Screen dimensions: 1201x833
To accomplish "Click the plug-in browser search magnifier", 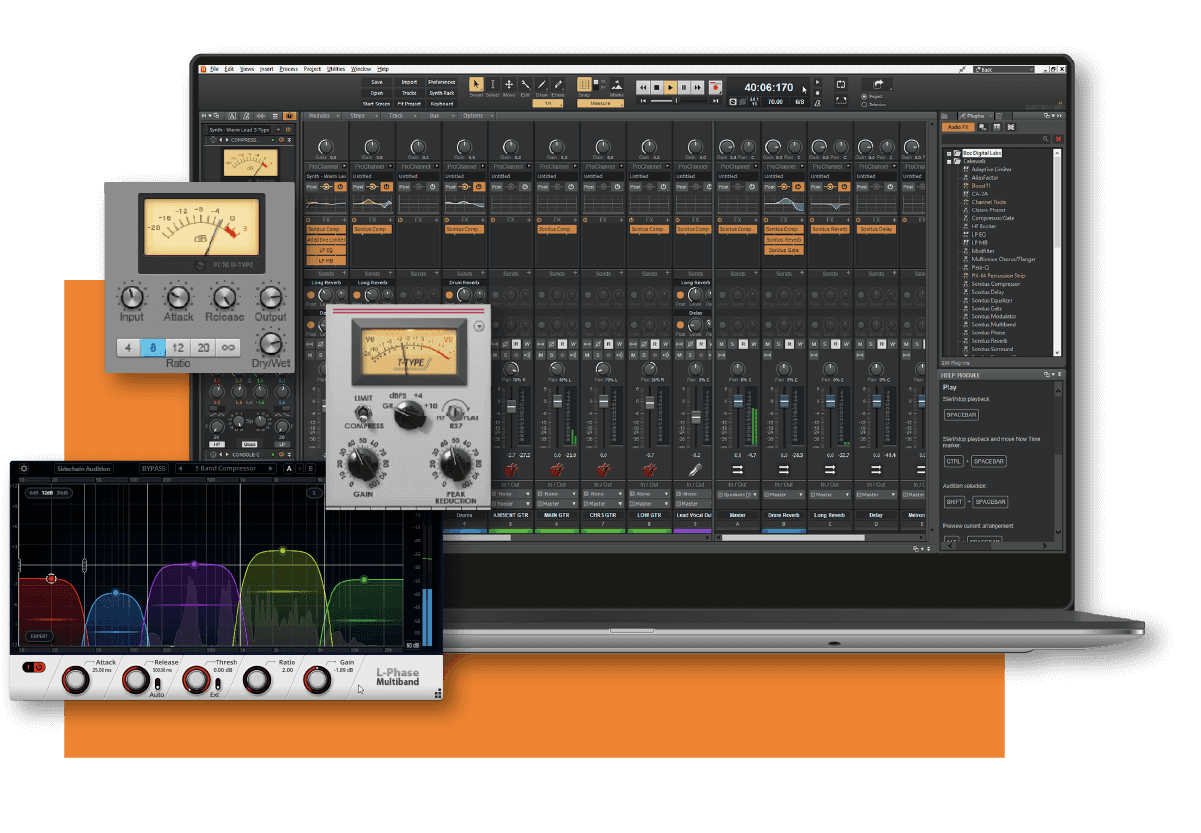I will coord(1046,139).
